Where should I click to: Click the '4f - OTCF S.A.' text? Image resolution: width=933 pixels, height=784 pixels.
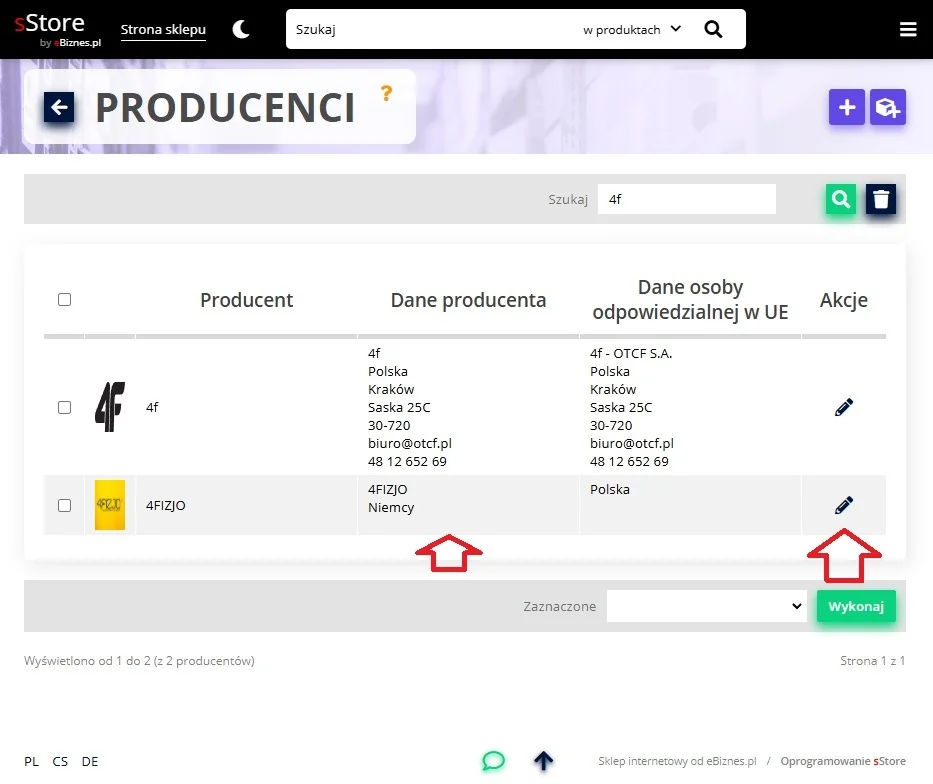631,353
